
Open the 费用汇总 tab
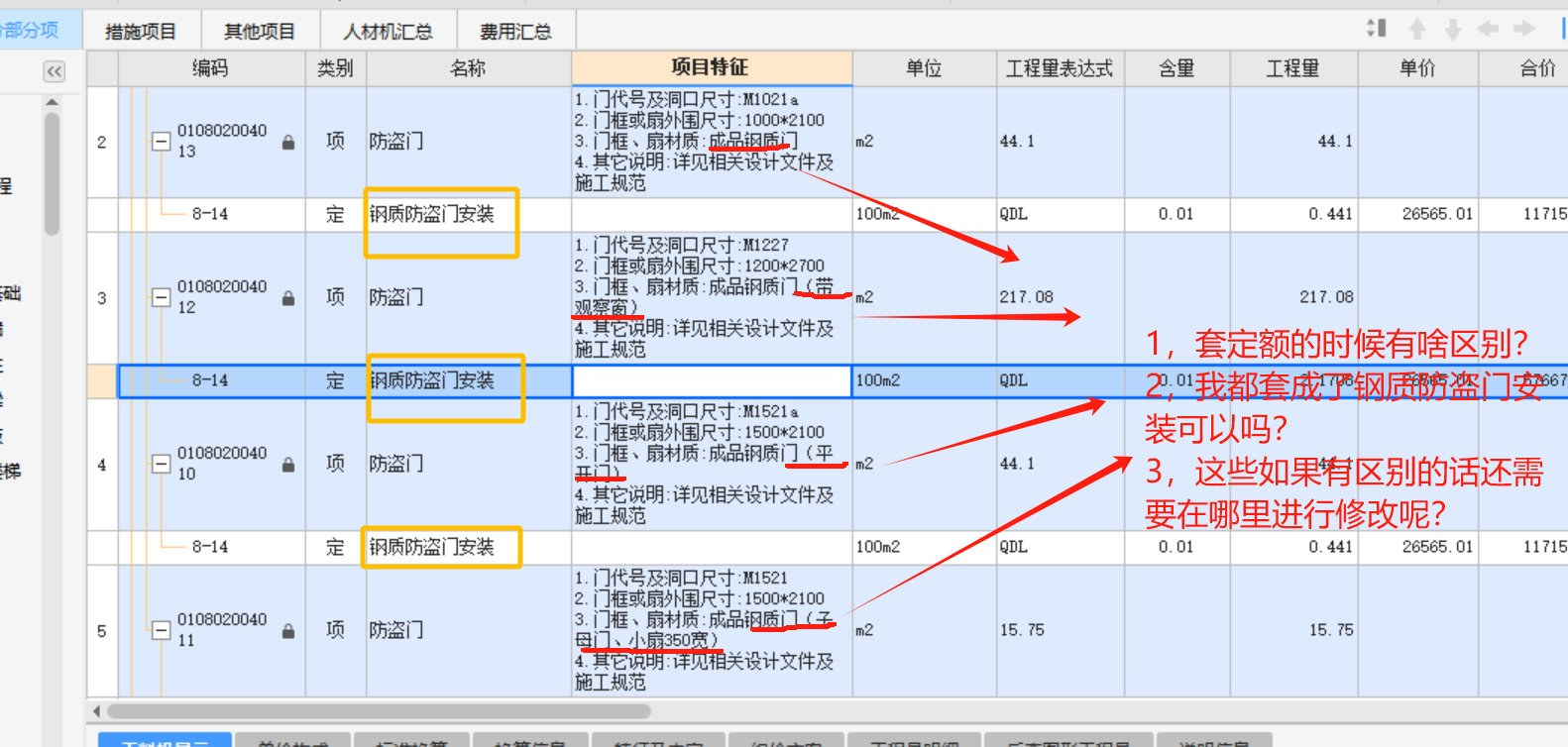(x=515, y=32)
